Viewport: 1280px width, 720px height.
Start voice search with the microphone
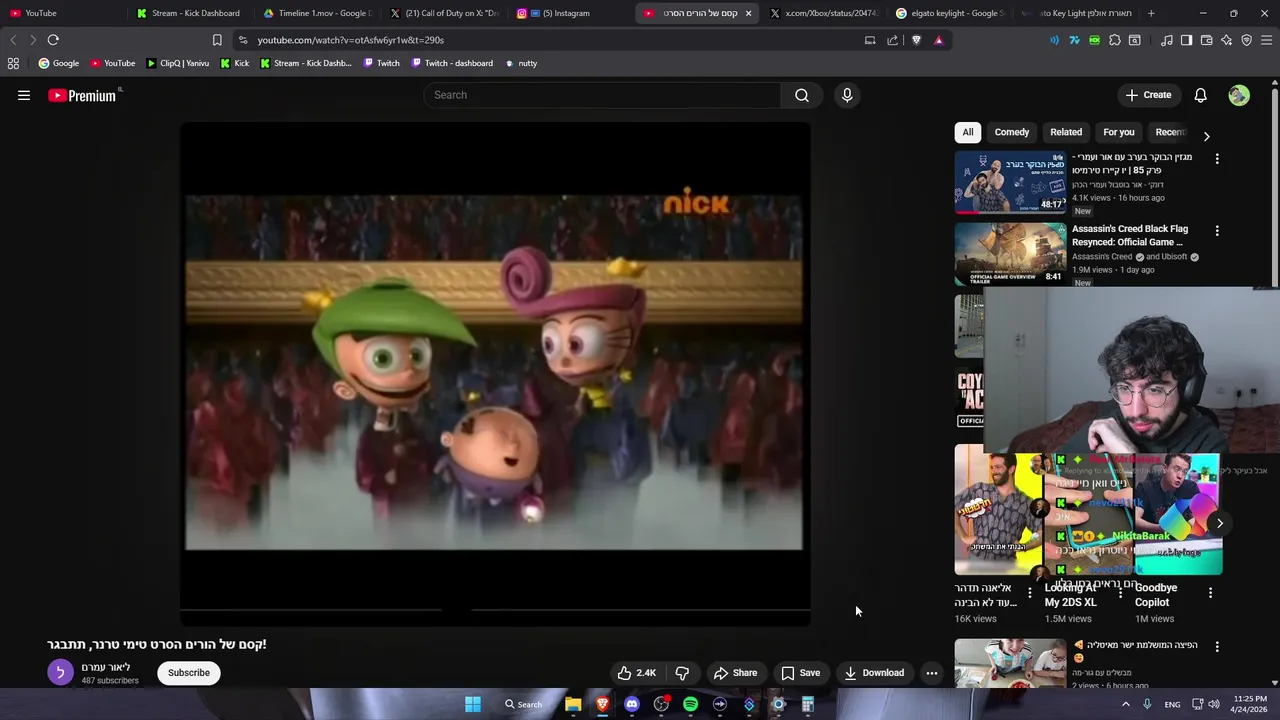click(847, 95)
